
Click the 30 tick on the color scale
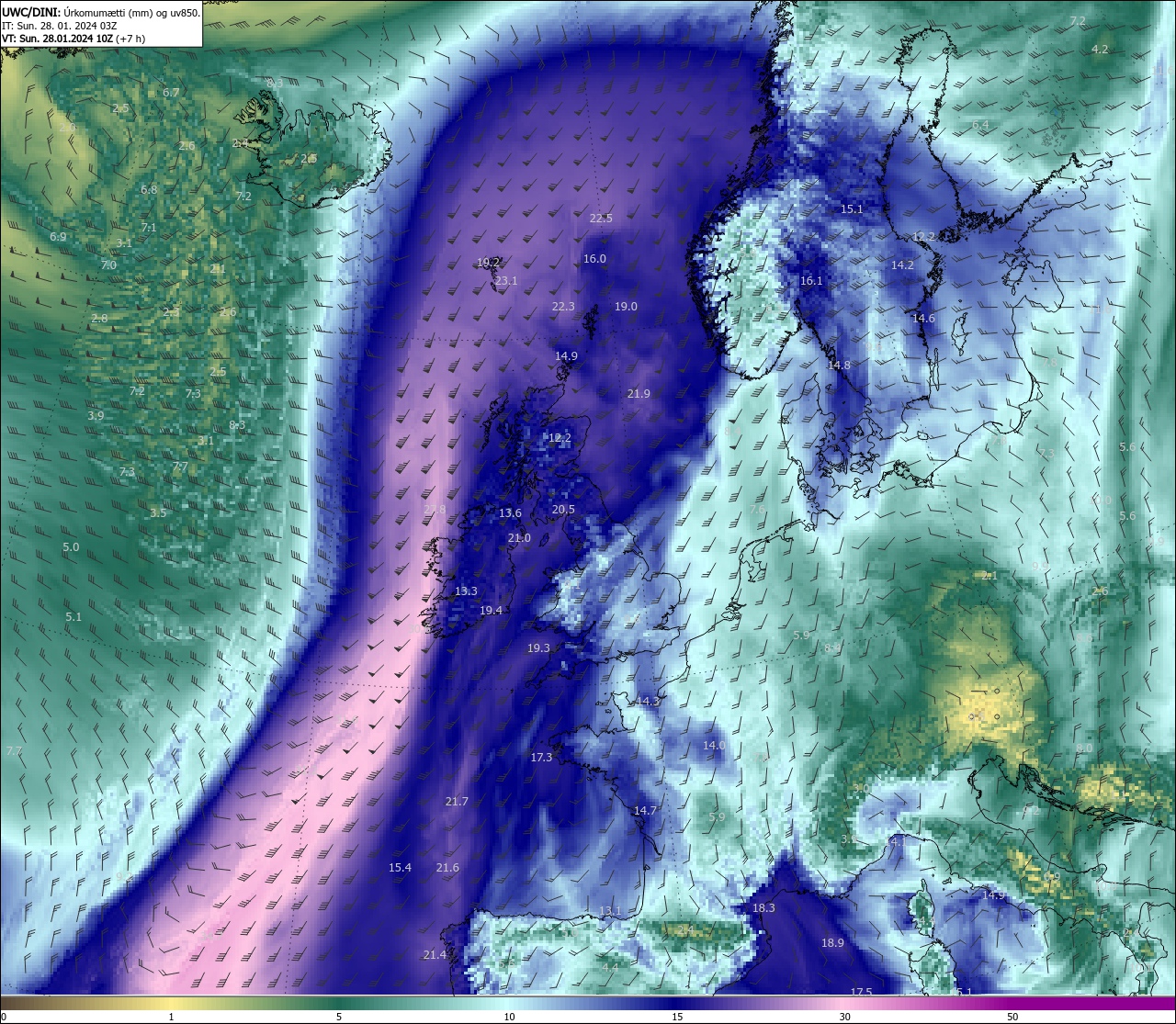point(844,1017)
